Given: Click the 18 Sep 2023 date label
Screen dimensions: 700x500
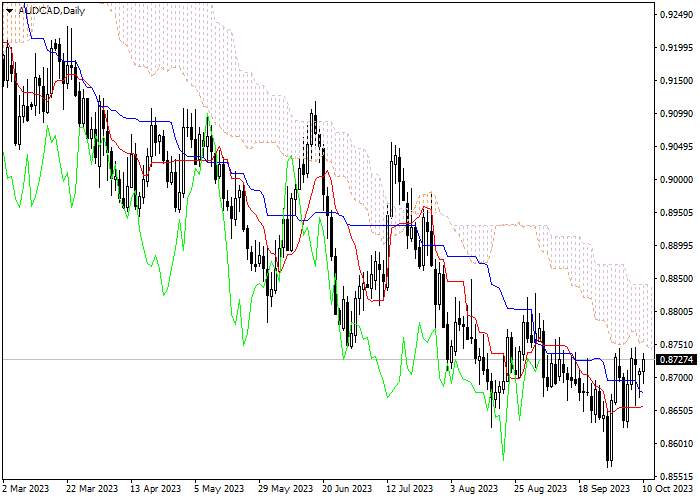Looking at the screenshot, I should [604, 488].
